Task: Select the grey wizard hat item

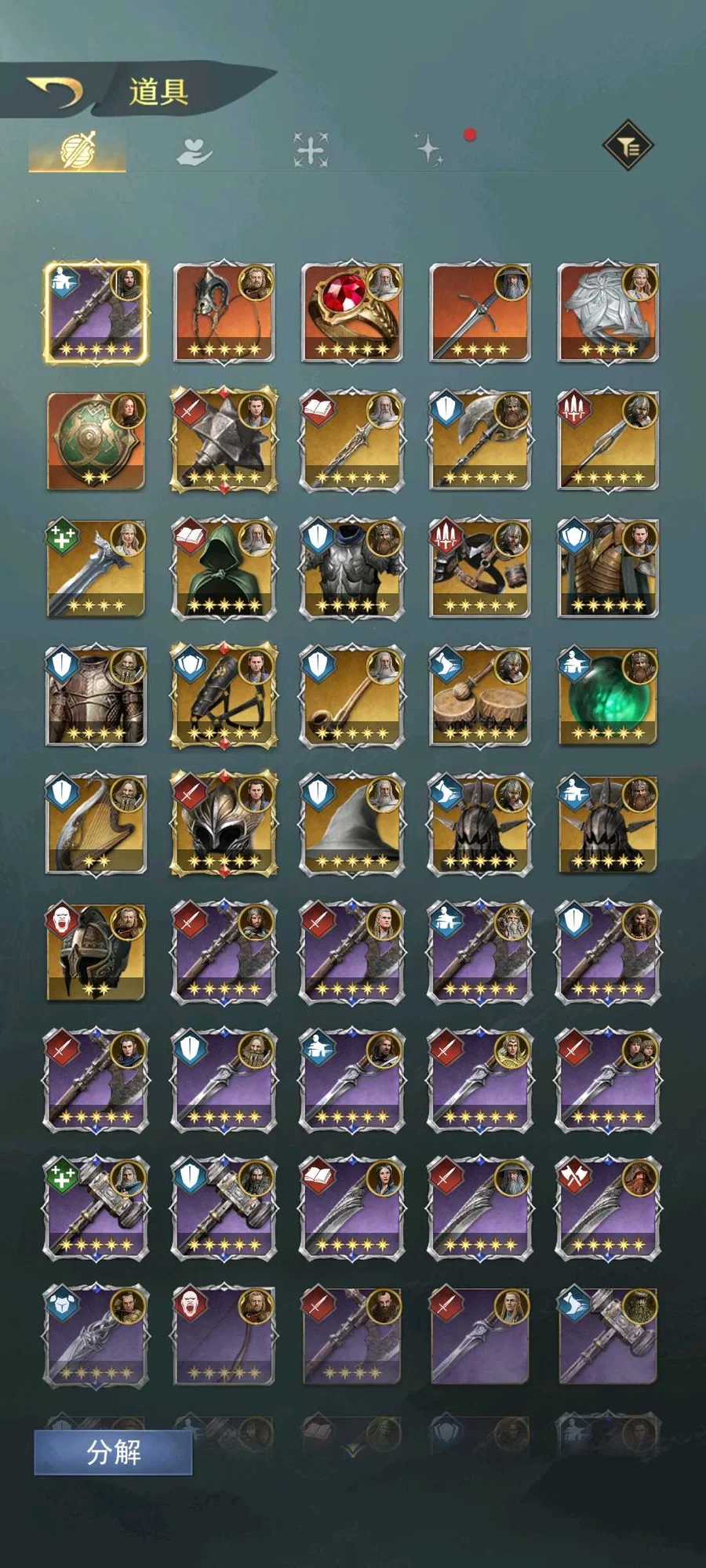Action: (352, 823)
